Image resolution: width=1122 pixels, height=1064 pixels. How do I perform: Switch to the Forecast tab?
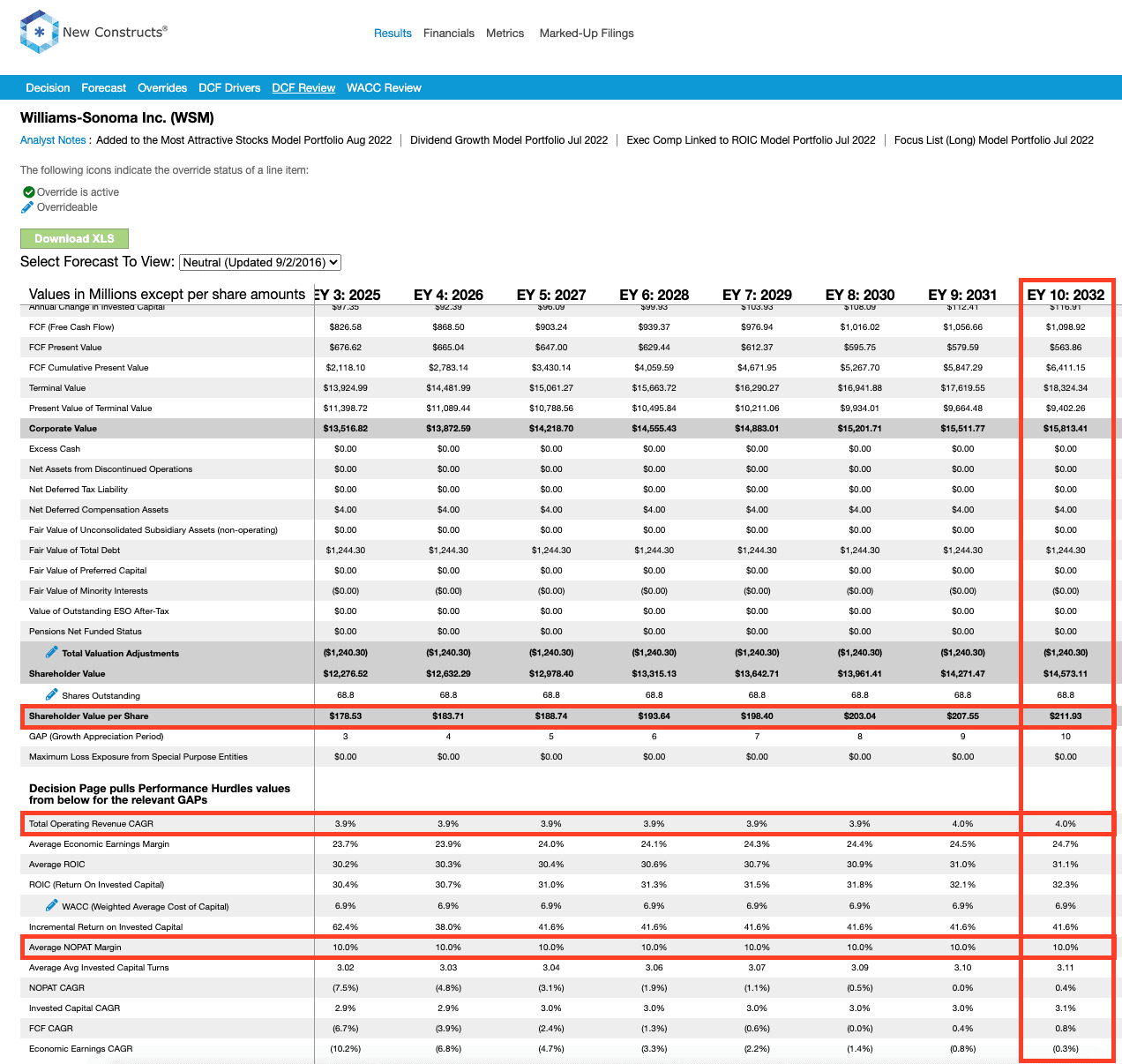click(103, 88)
